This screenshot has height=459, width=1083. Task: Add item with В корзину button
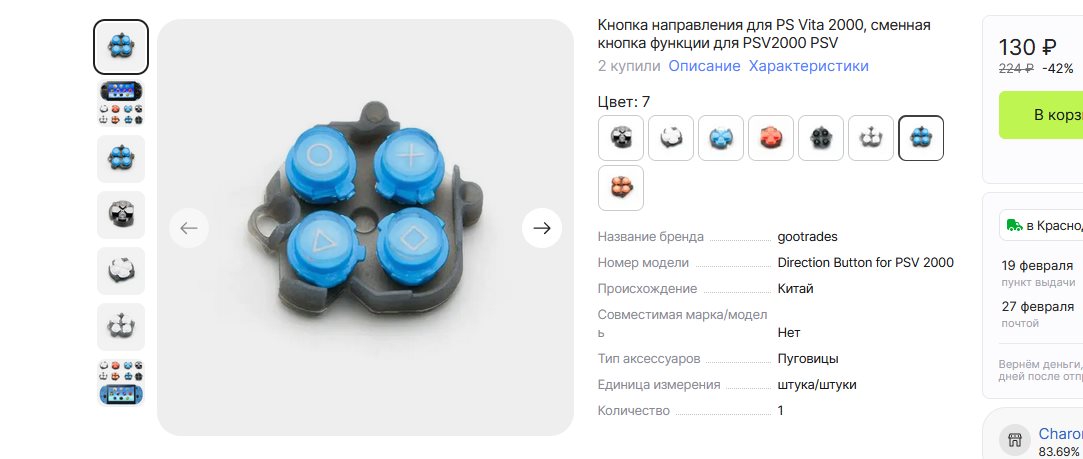click(1041, 115)
